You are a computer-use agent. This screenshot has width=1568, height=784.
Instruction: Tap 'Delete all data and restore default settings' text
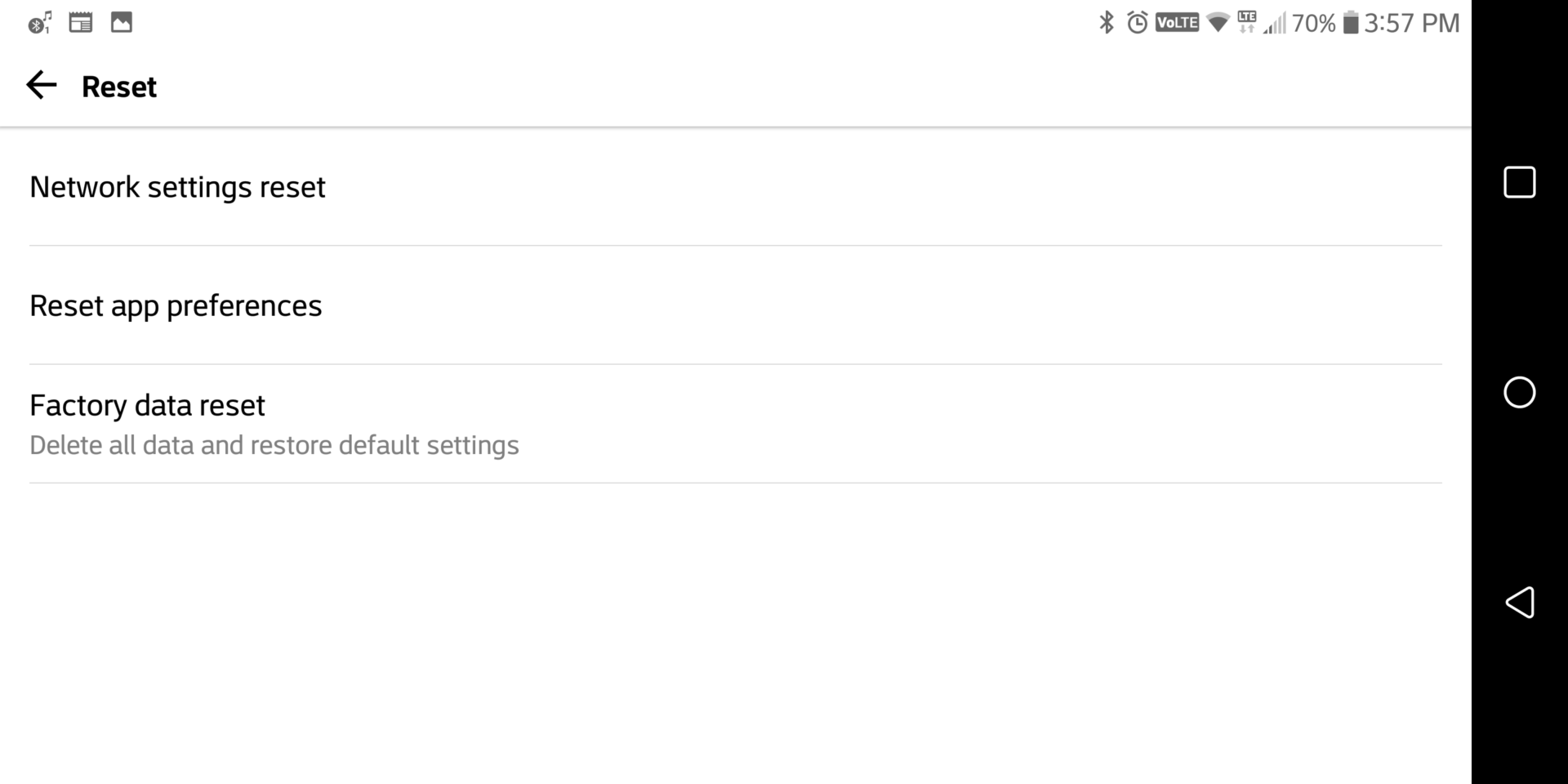(x=274, y=445)
